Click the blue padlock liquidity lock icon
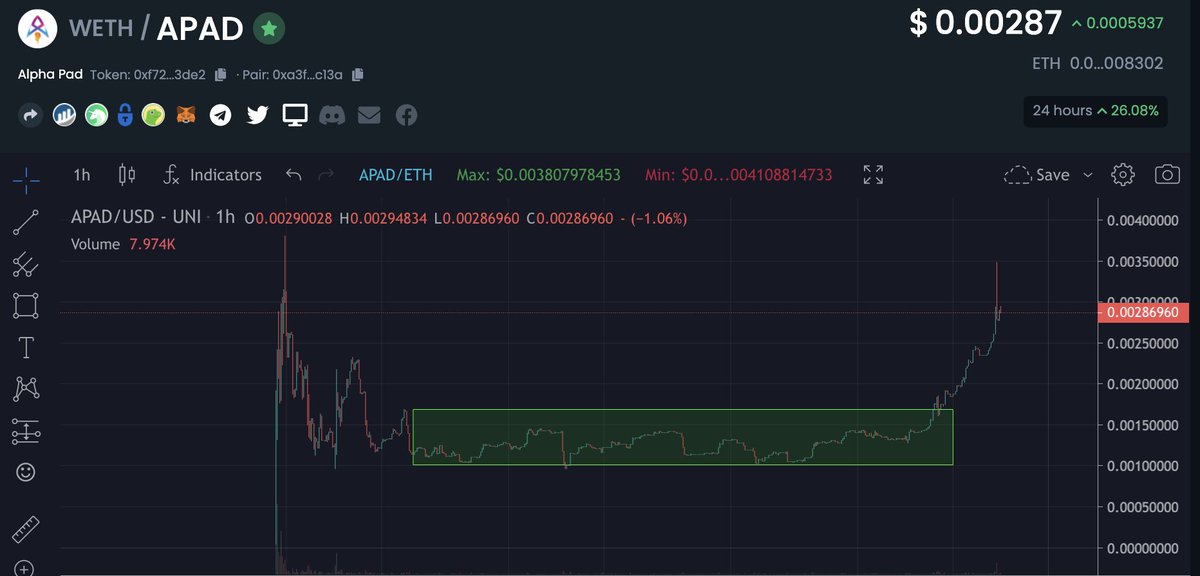This screenshot has height=576, width=1200. click(x=125, y=115)
